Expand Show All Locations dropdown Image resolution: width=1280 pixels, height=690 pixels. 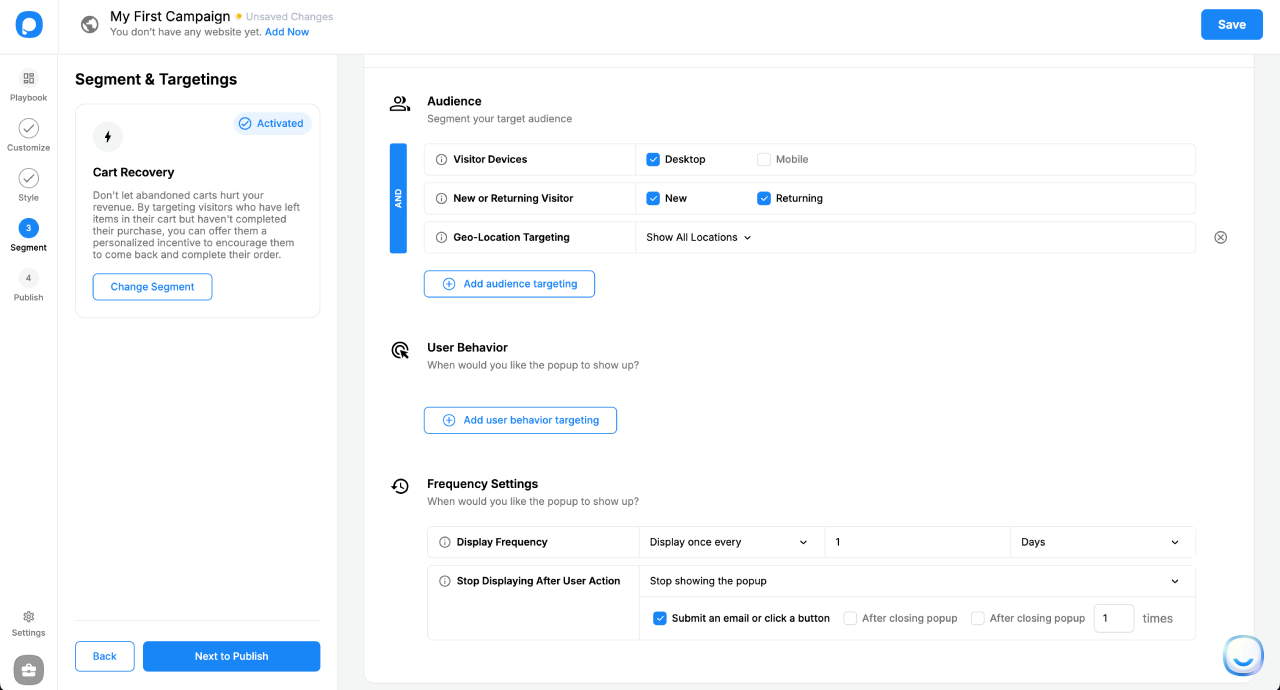698,238
